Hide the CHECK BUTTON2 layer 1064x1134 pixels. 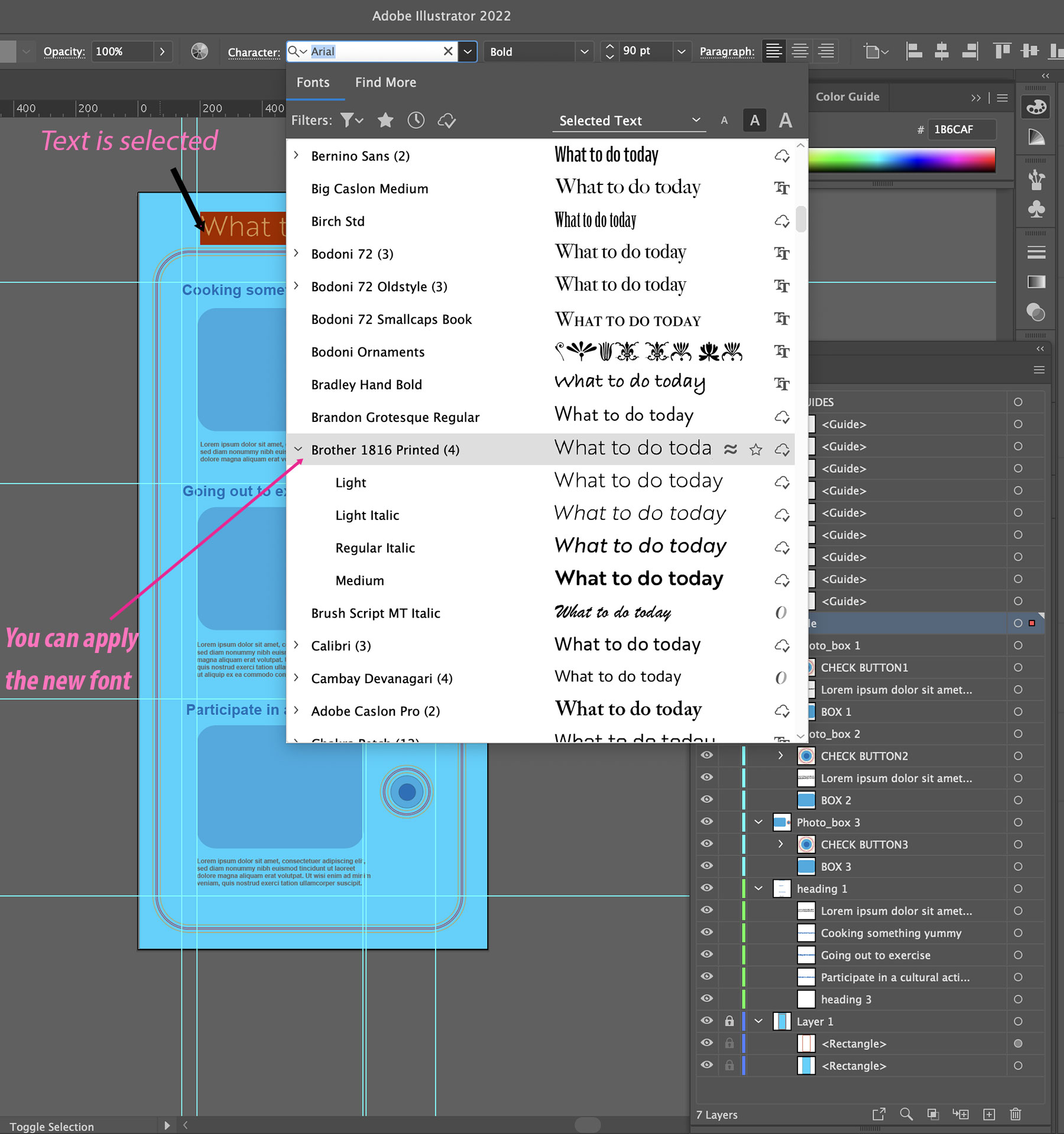(x=707, y=756)
